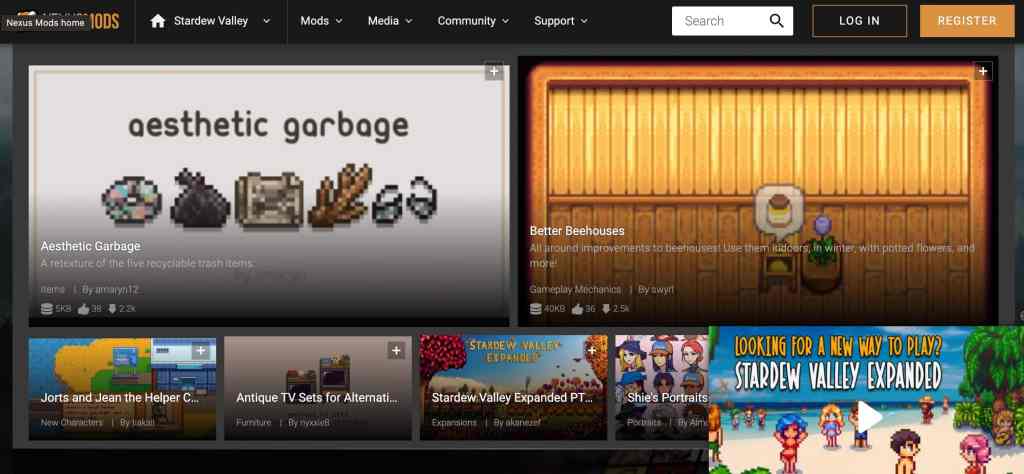This screenshot has height=474, width=1024.
Task: Click the REGISTER button
Action: 967,21
